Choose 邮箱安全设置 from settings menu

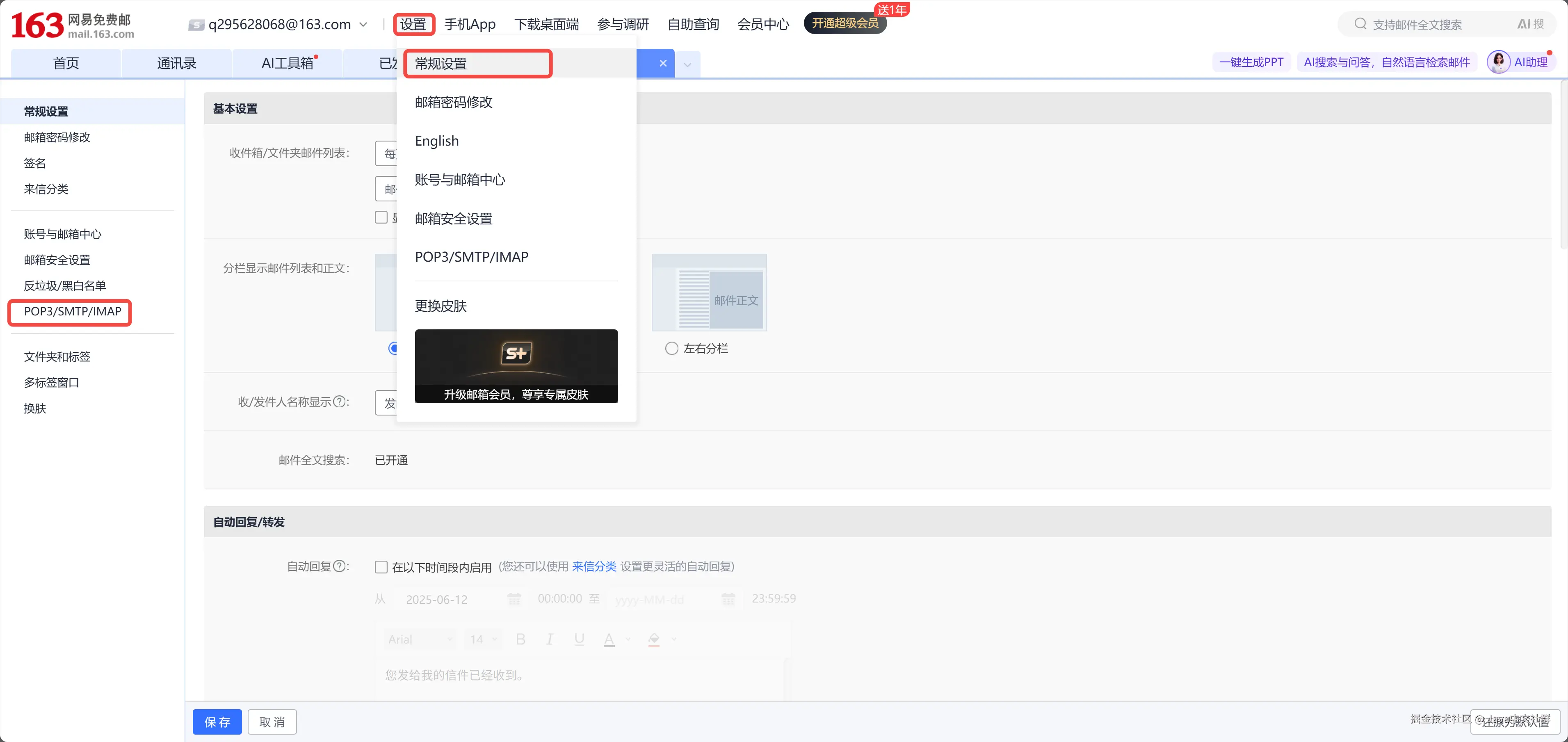454,219
